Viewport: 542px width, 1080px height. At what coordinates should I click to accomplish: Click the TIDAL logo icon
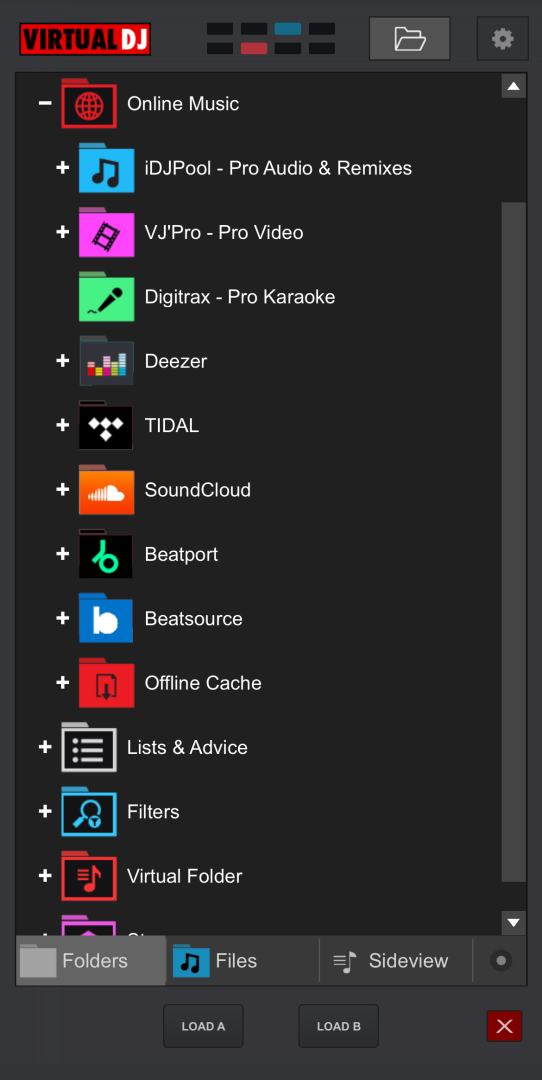[x=106, y=425]
